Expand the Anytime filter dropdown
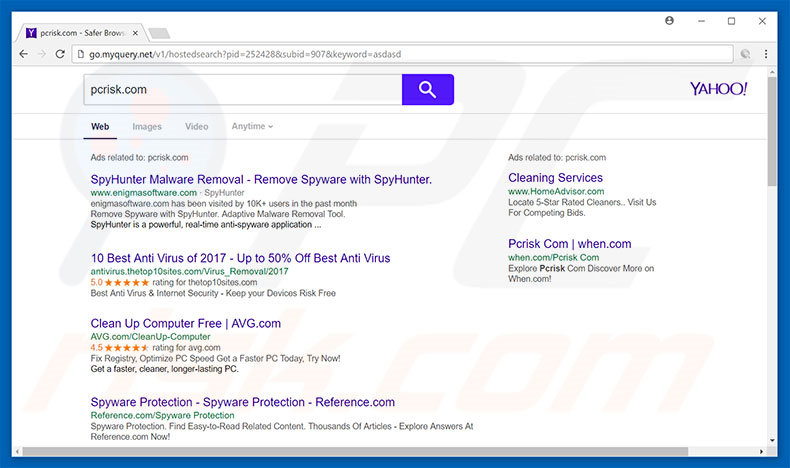The image size is (790, 468). [x=252, y=126]
